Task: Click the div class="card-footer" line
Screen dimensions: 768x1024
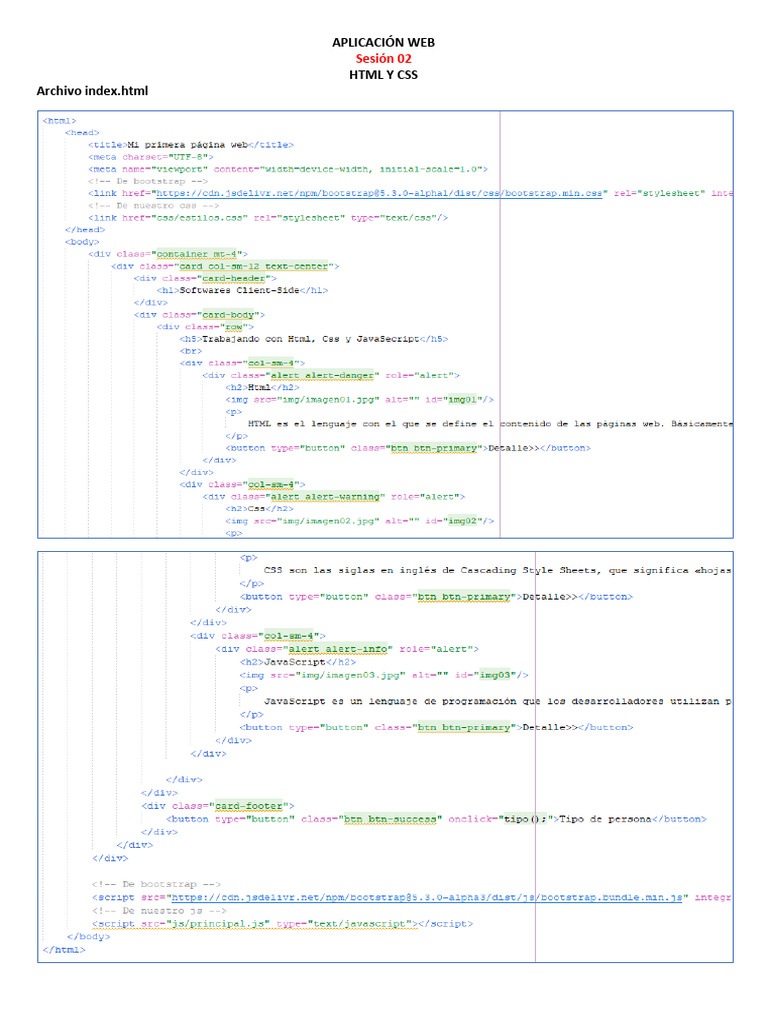Action: click(218, 806)
